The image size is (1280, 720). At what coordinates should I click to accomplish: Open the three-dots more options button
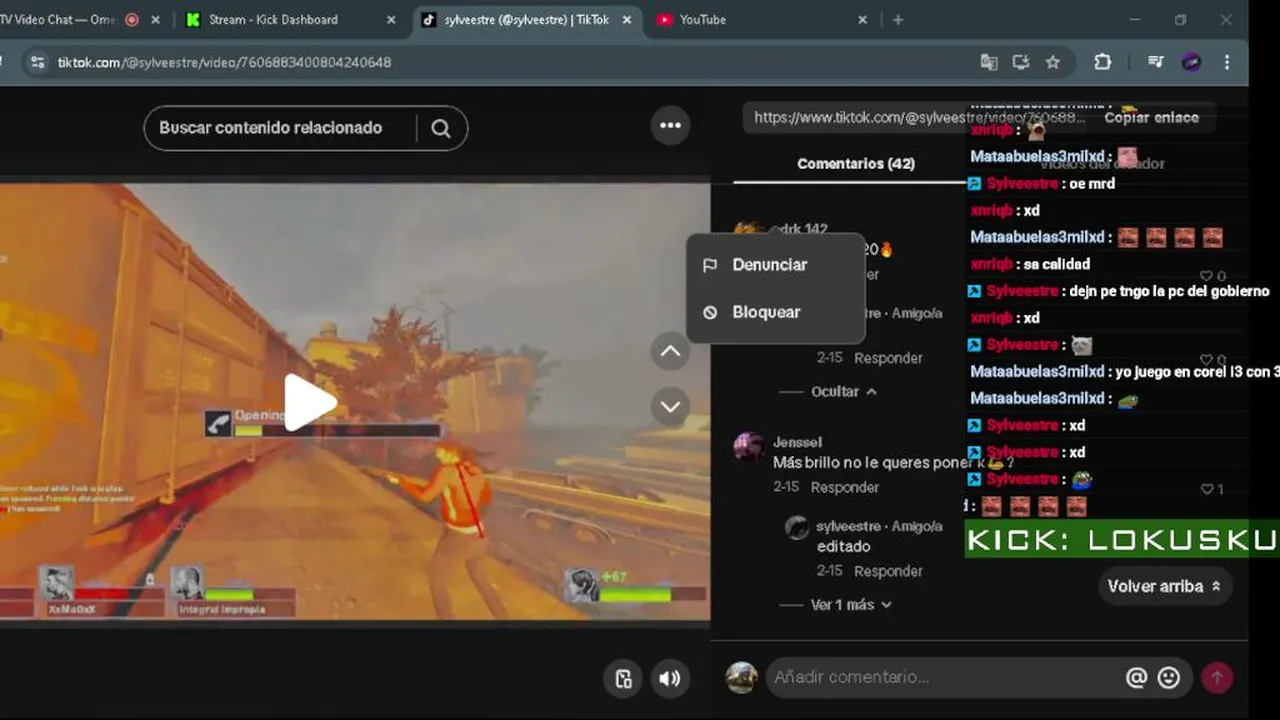(x=670, y=126)
